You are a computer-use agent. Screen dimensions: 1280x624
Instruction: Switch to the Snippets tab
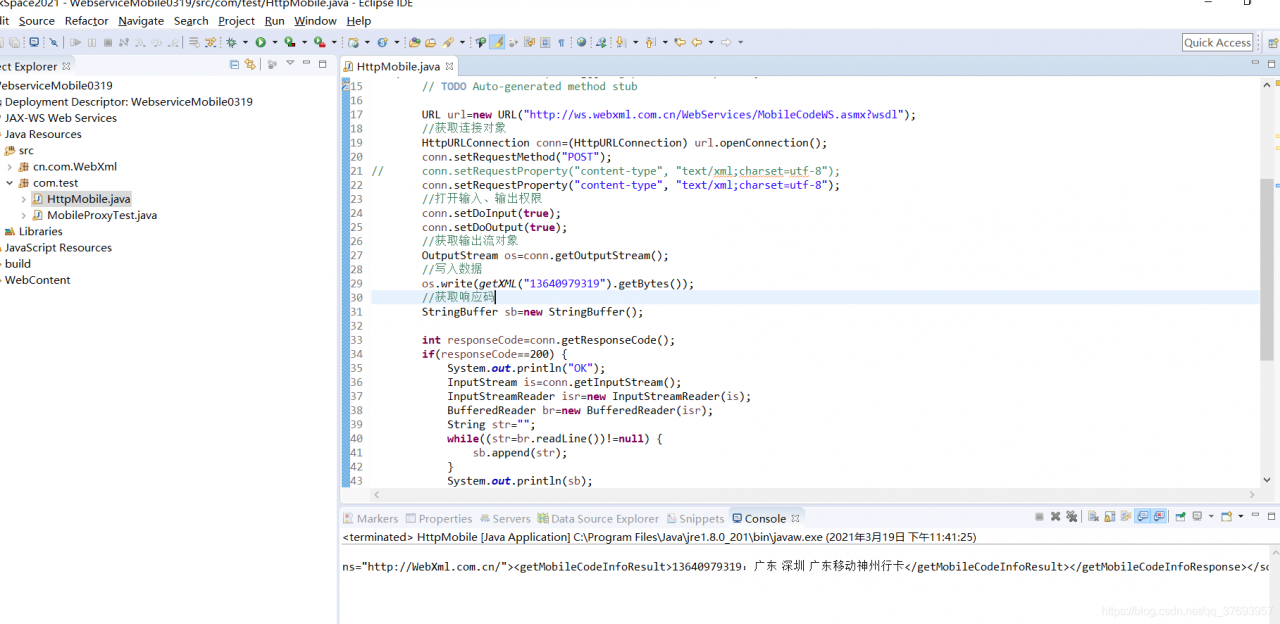click(x=695, y=518)
